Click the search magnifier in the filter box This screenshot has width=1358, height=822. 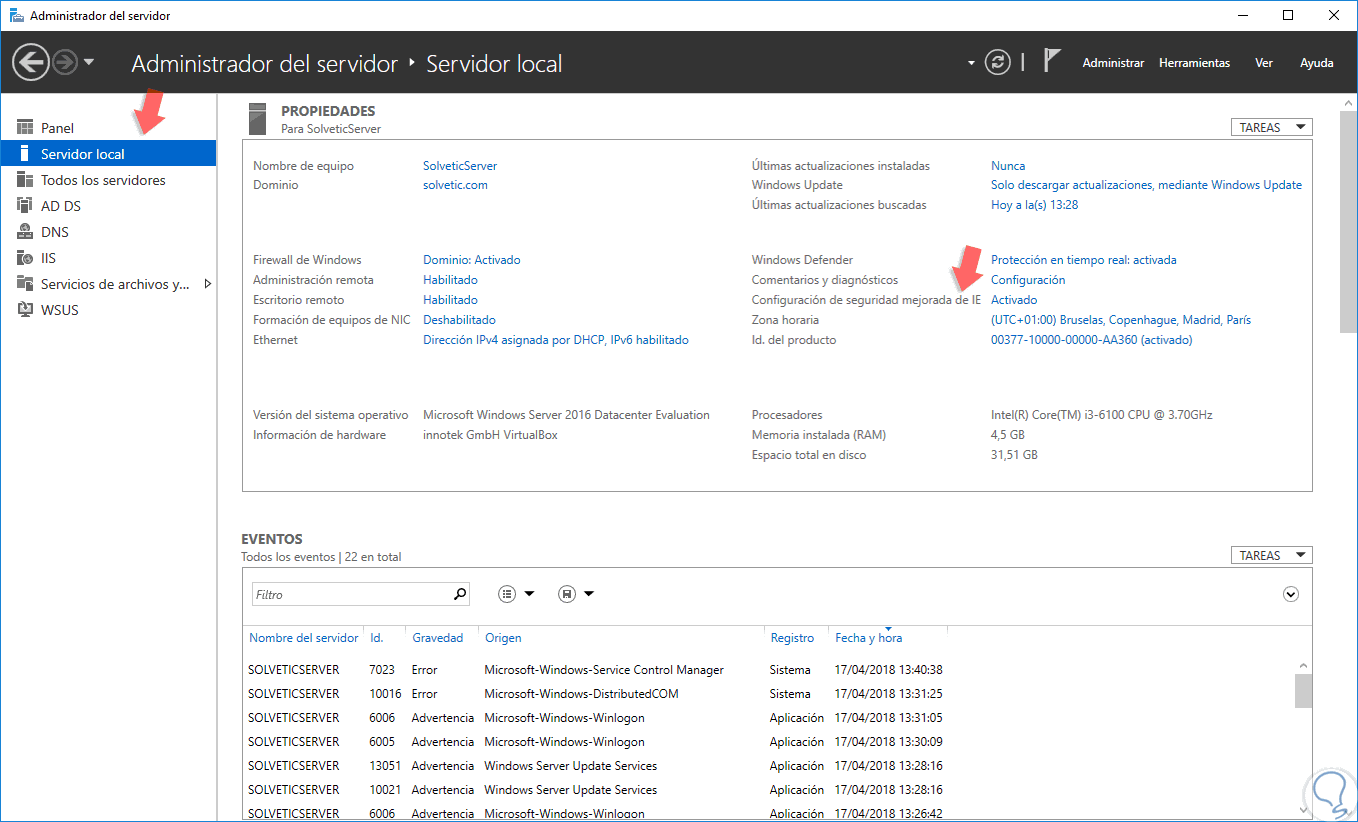pos(460,594)
